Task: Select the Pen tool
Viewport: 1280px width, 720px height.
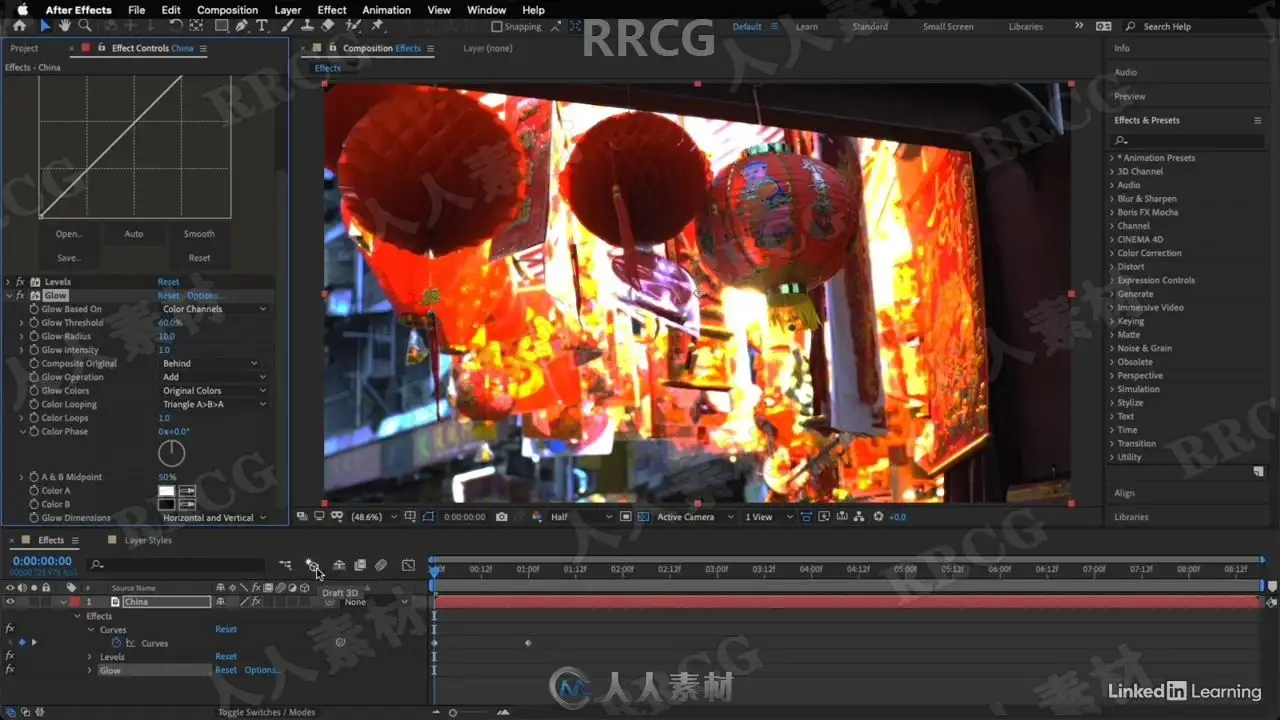Action: pyautogui.click(x=242, y=26)
